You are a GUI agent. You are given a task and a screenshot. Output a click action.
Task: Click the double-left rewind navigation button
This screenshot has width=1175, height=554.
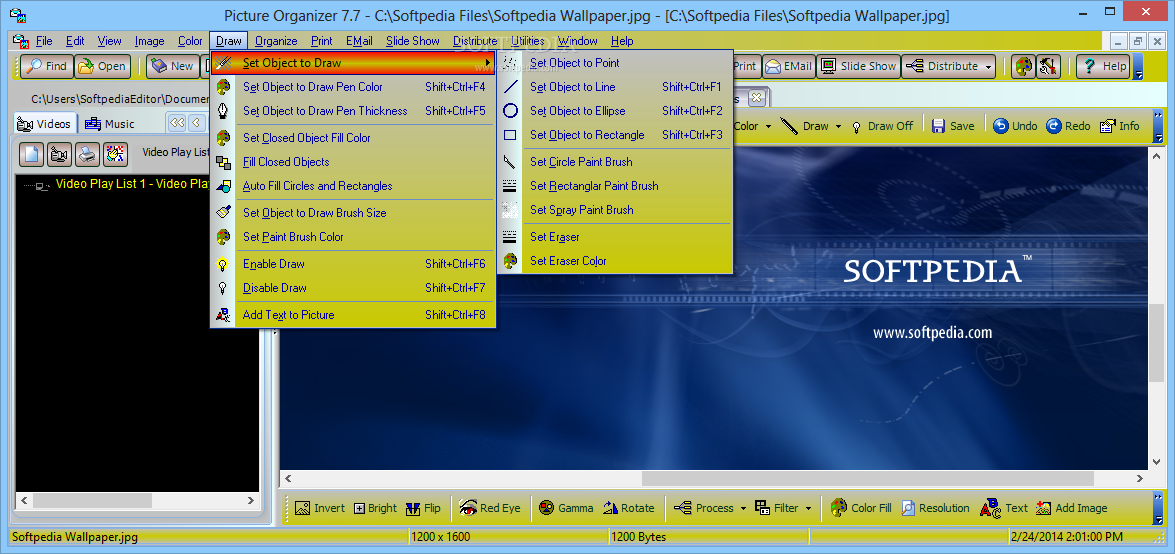coord(177,122)
